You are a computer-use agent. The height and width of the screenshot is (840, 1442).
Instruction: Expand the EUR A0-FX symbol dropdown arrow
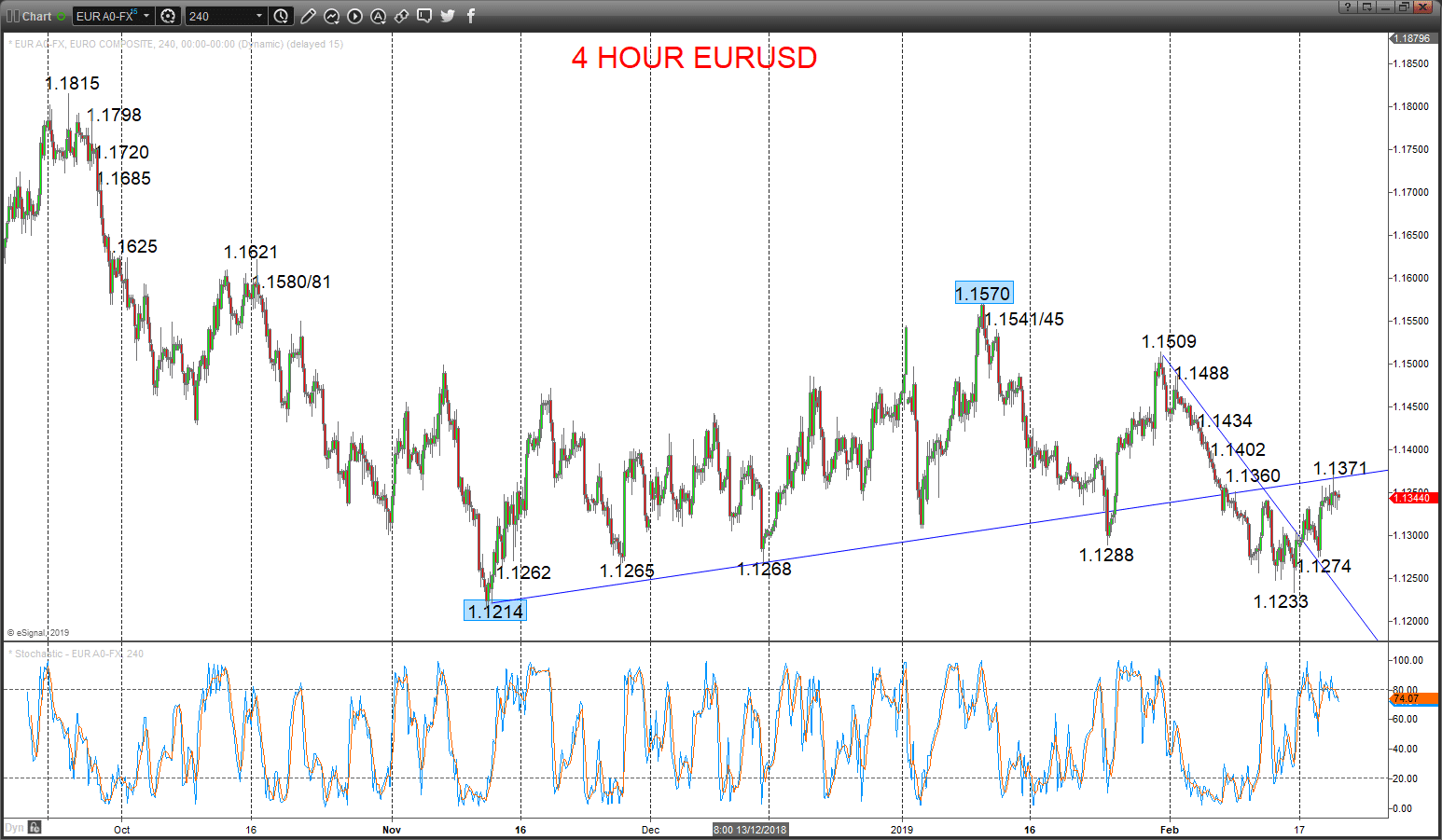click(146, 16)
